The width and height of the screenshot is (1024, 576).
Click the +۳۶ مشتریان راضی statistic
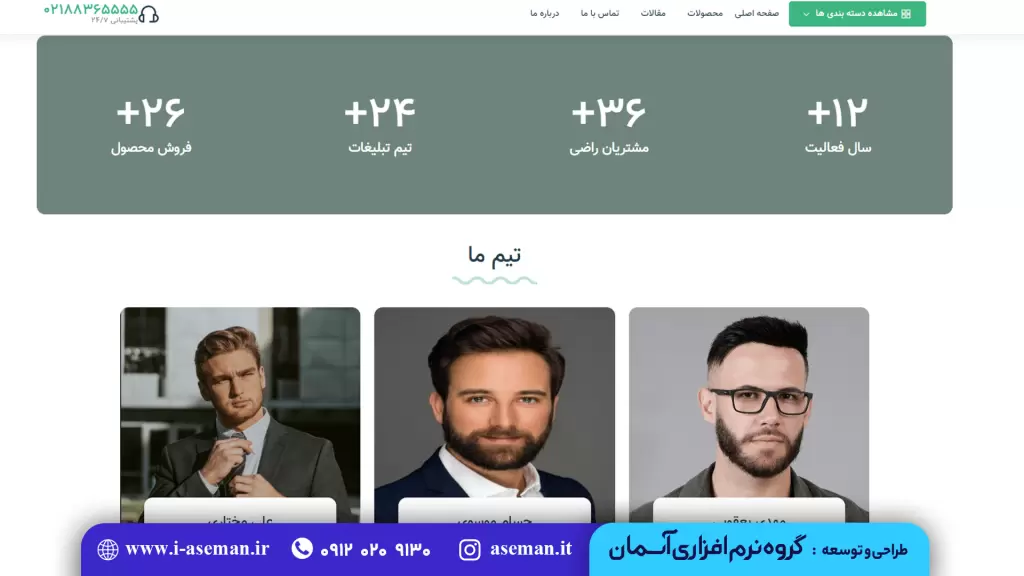tap(609, 126)
